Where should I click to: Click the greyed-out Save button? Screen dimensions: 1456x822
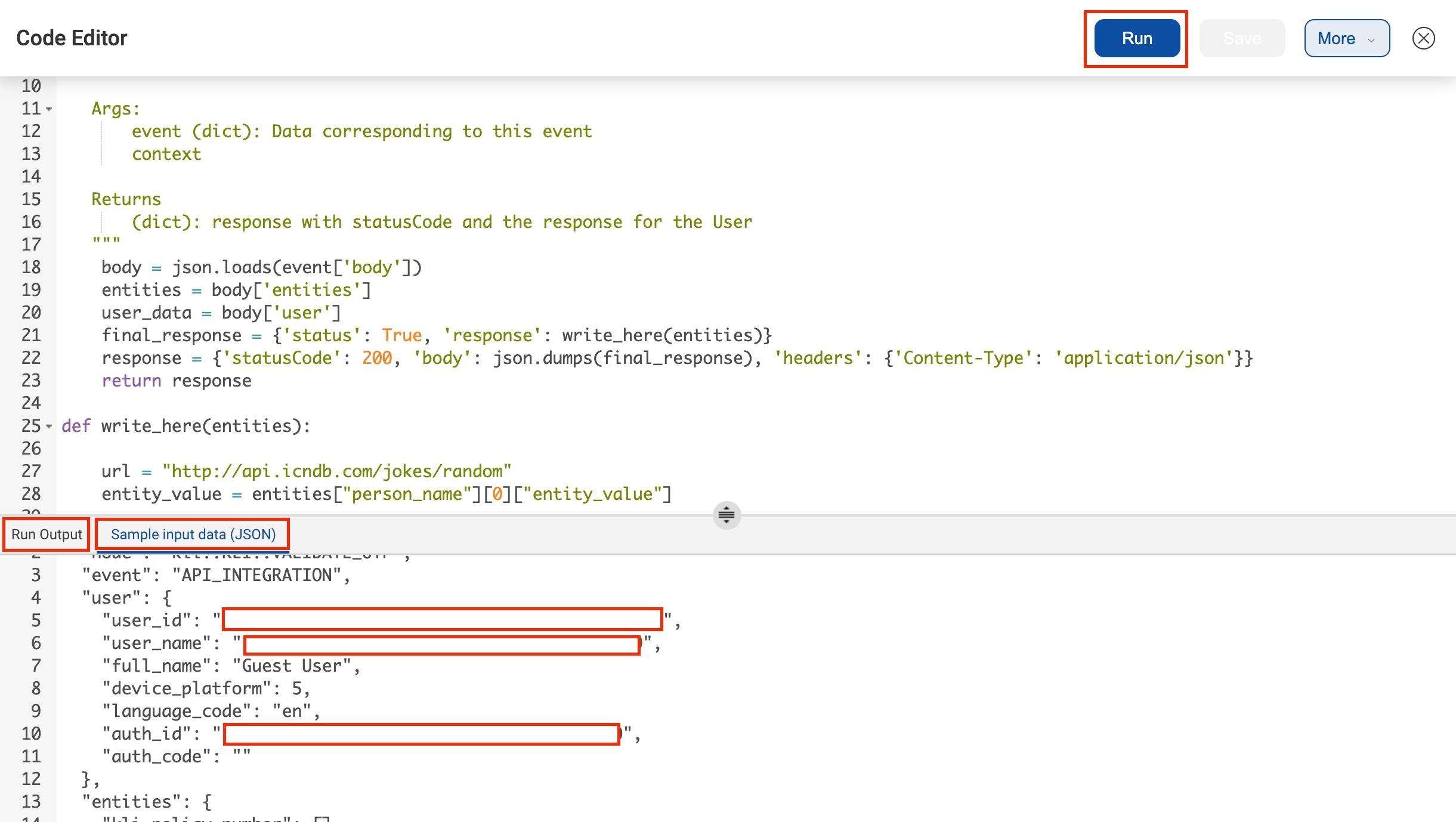tap(1242, 38)
